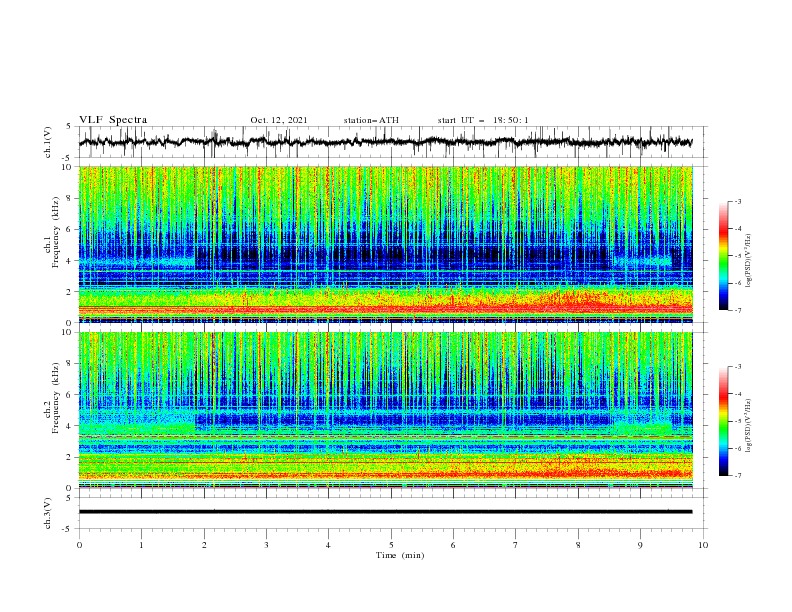Click the "Time (min)" x-axis label

tap(400, 555)
